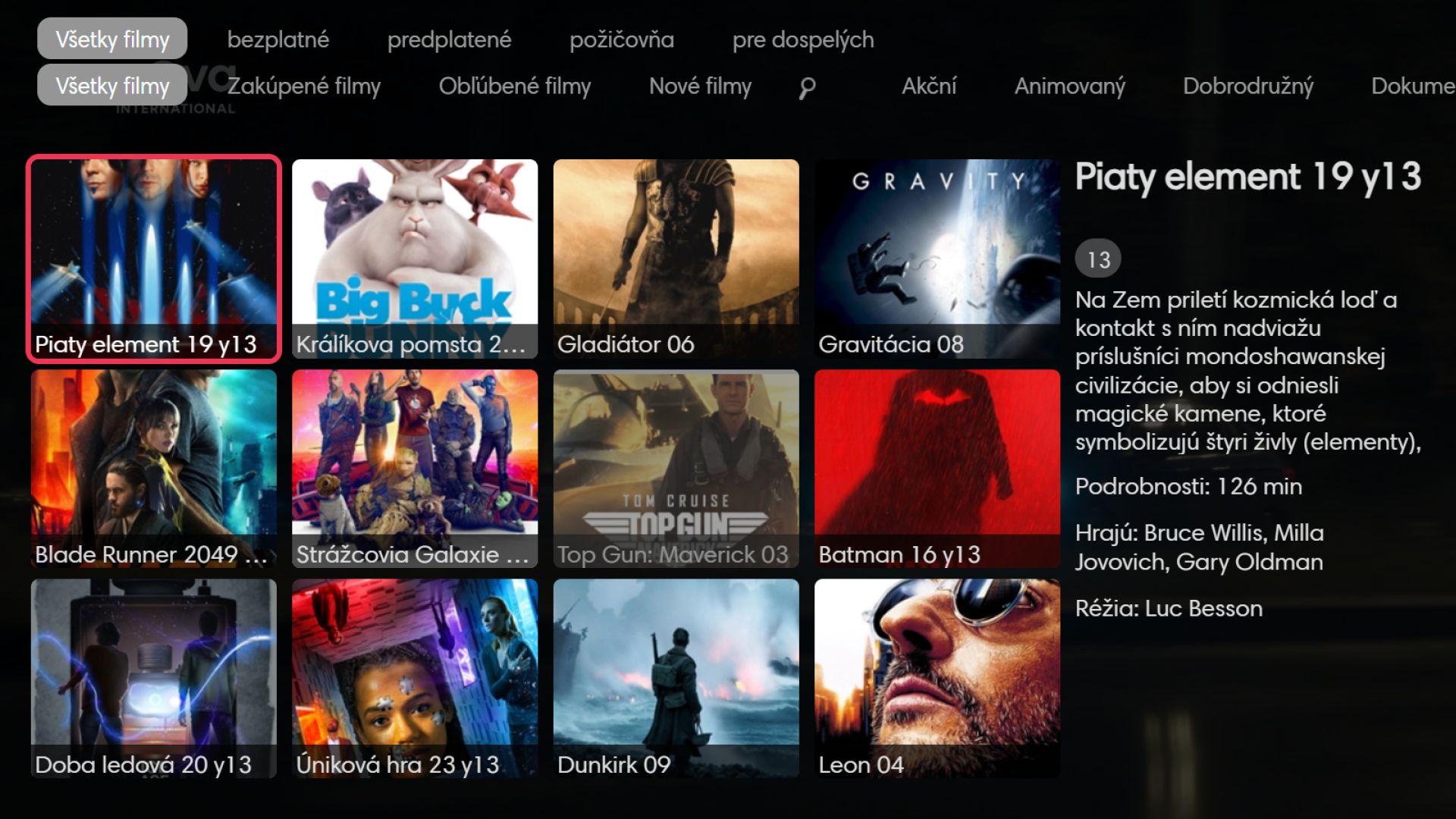Filter by Dobrodružný genre
This screenshot has height=819, width=1456.
coord(1248,86)
